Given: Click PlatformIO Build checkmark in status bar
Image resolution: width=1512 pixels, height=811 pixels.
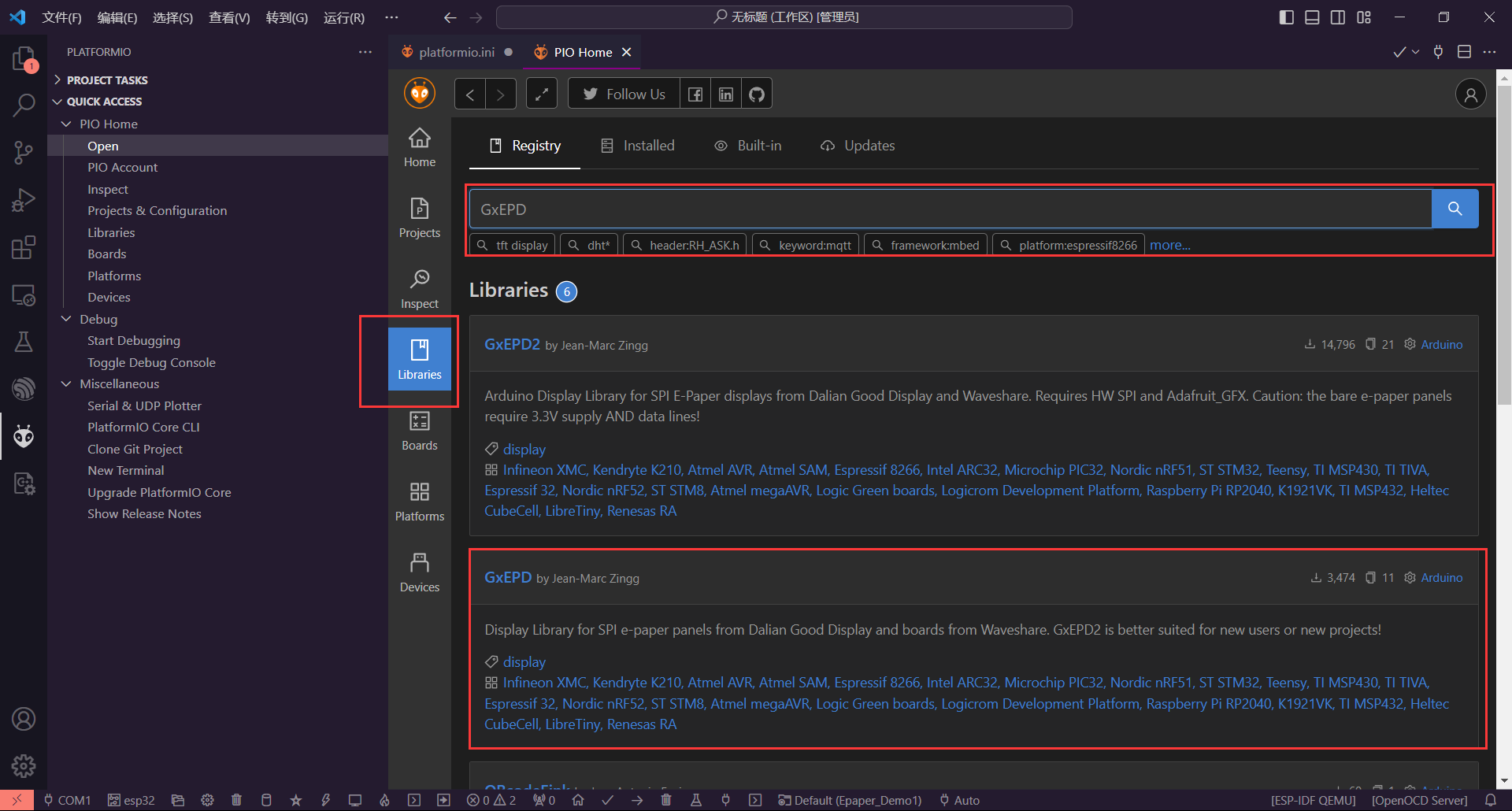Looking at the screenshot, I should click(x=607, y=800).
